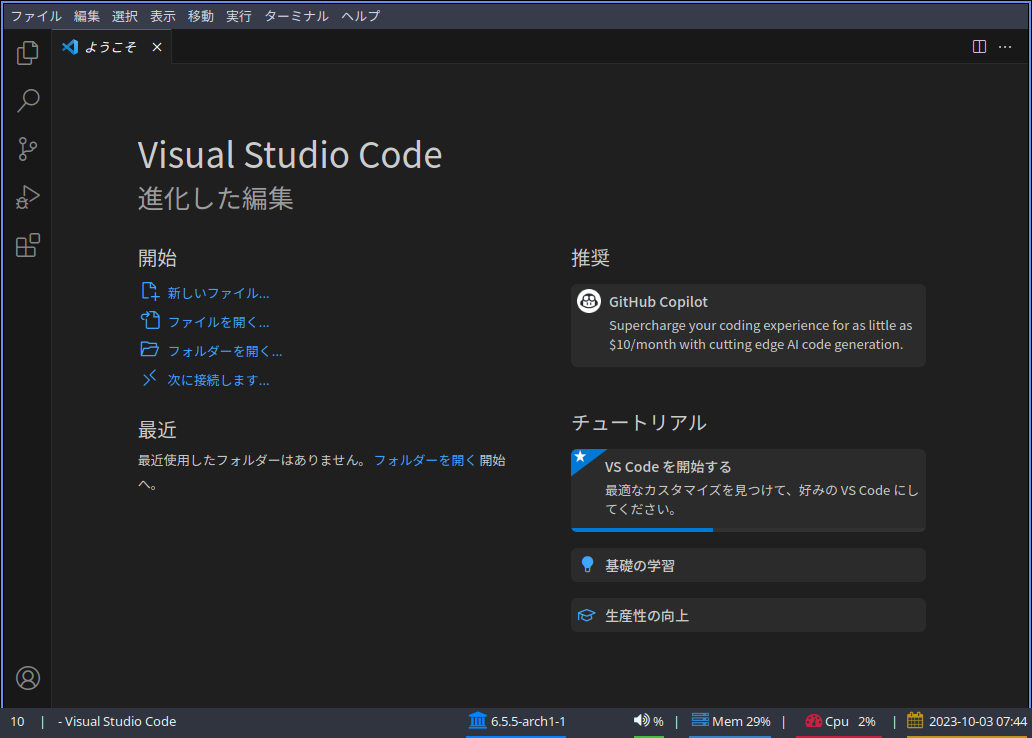Open the 基礎の学習 tutorial

748,565
